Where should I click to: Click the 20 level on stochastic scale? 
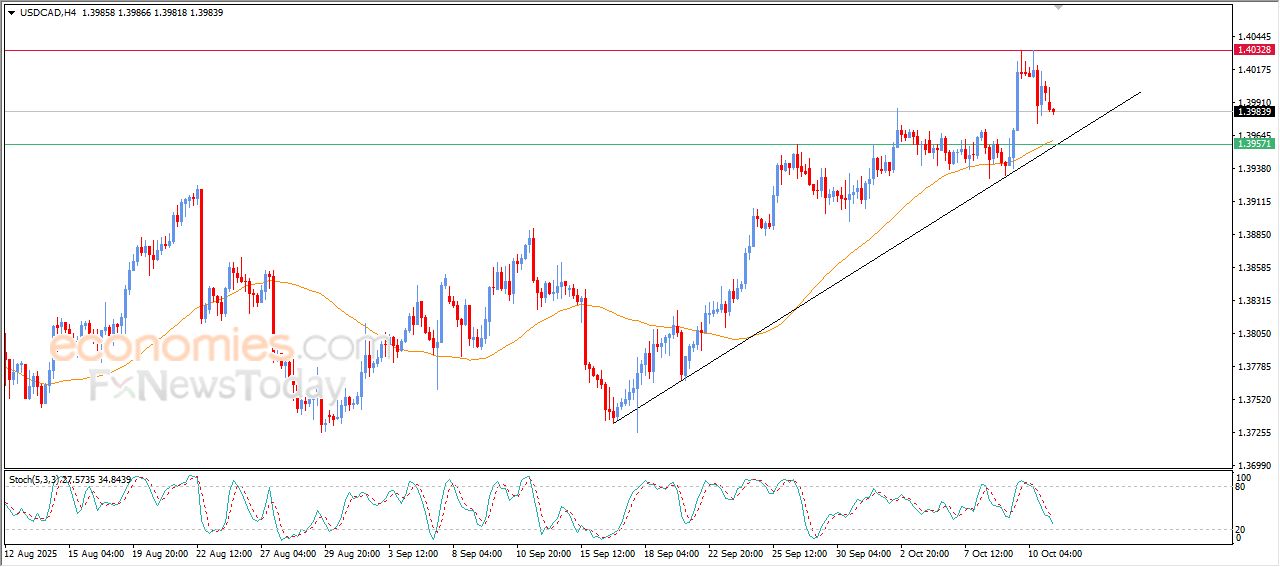1239,529
